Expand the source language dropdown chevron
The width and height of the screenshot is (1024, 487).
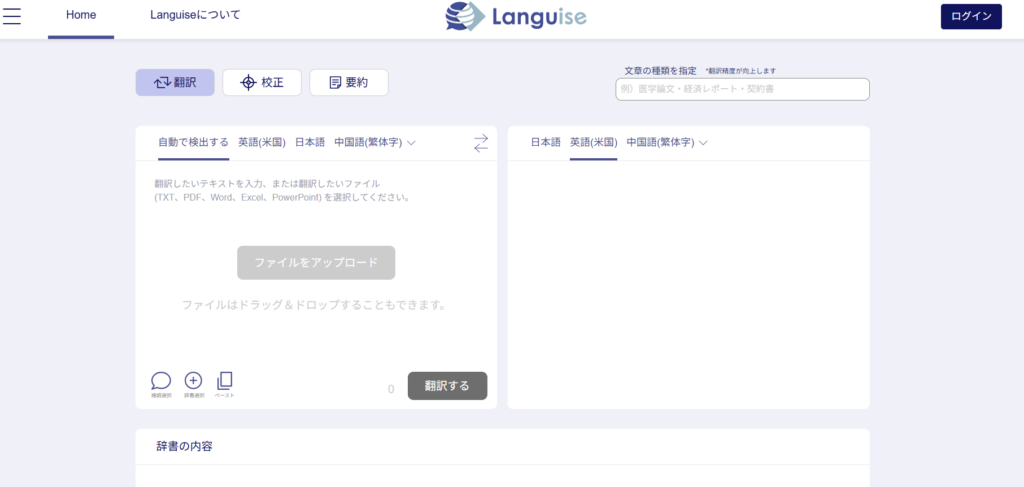411,143
